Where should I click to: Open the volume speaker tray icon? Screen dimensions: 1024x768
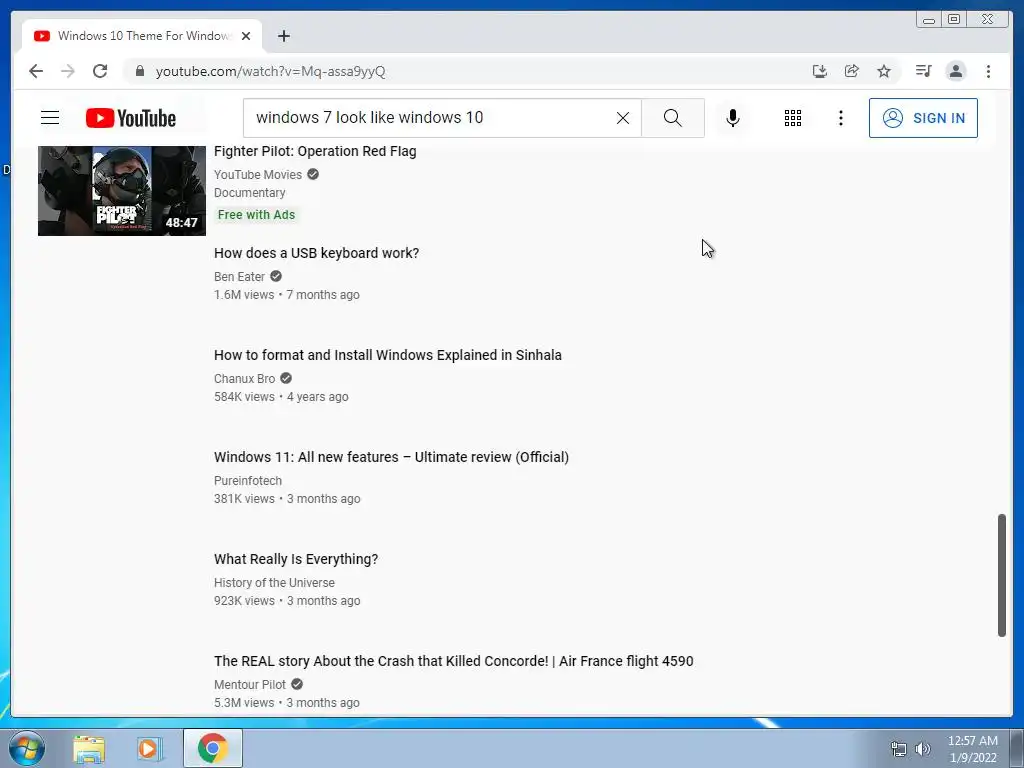coord(922,749)
